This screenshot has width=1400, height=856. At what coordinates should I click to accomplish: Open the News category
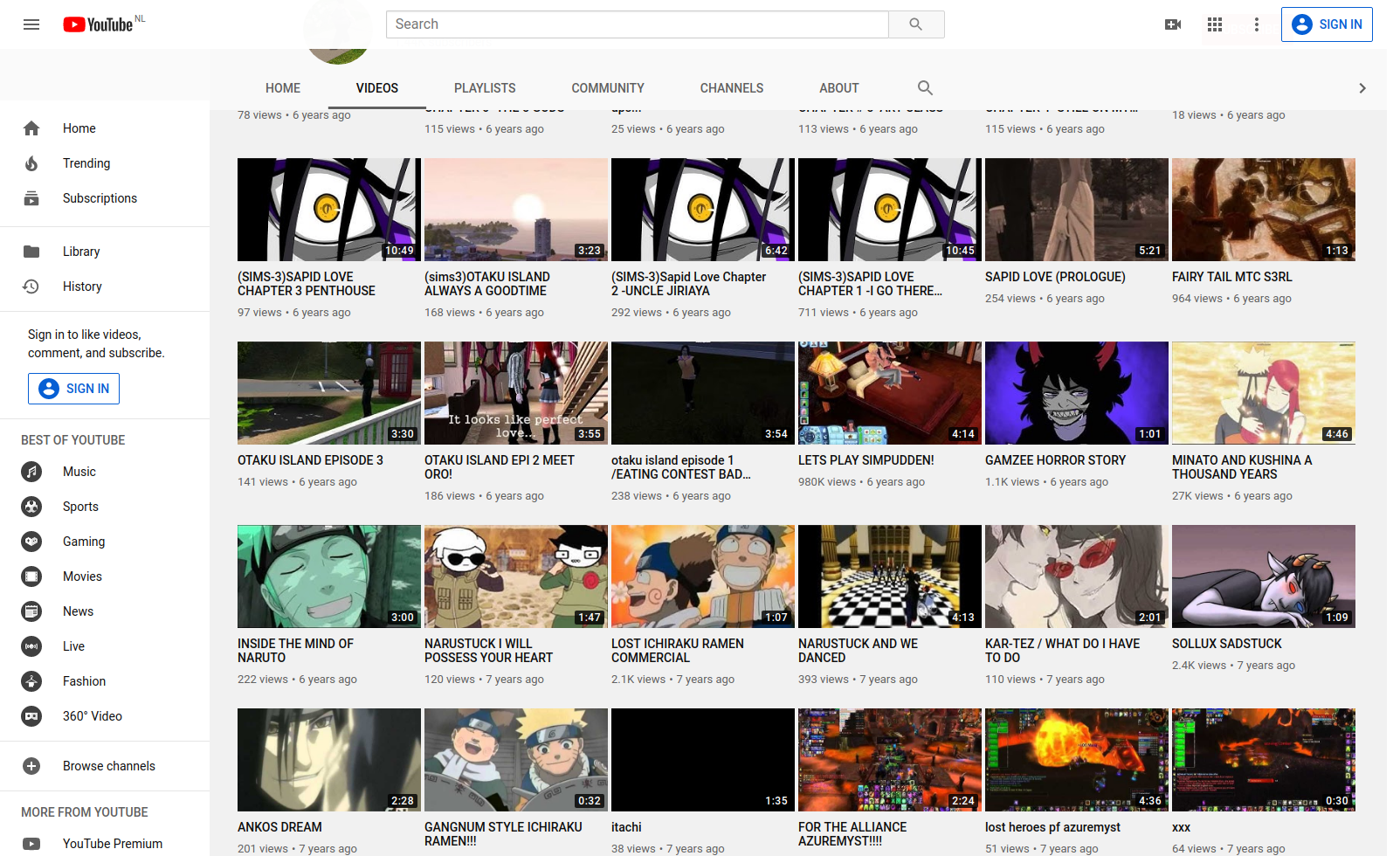105,611
